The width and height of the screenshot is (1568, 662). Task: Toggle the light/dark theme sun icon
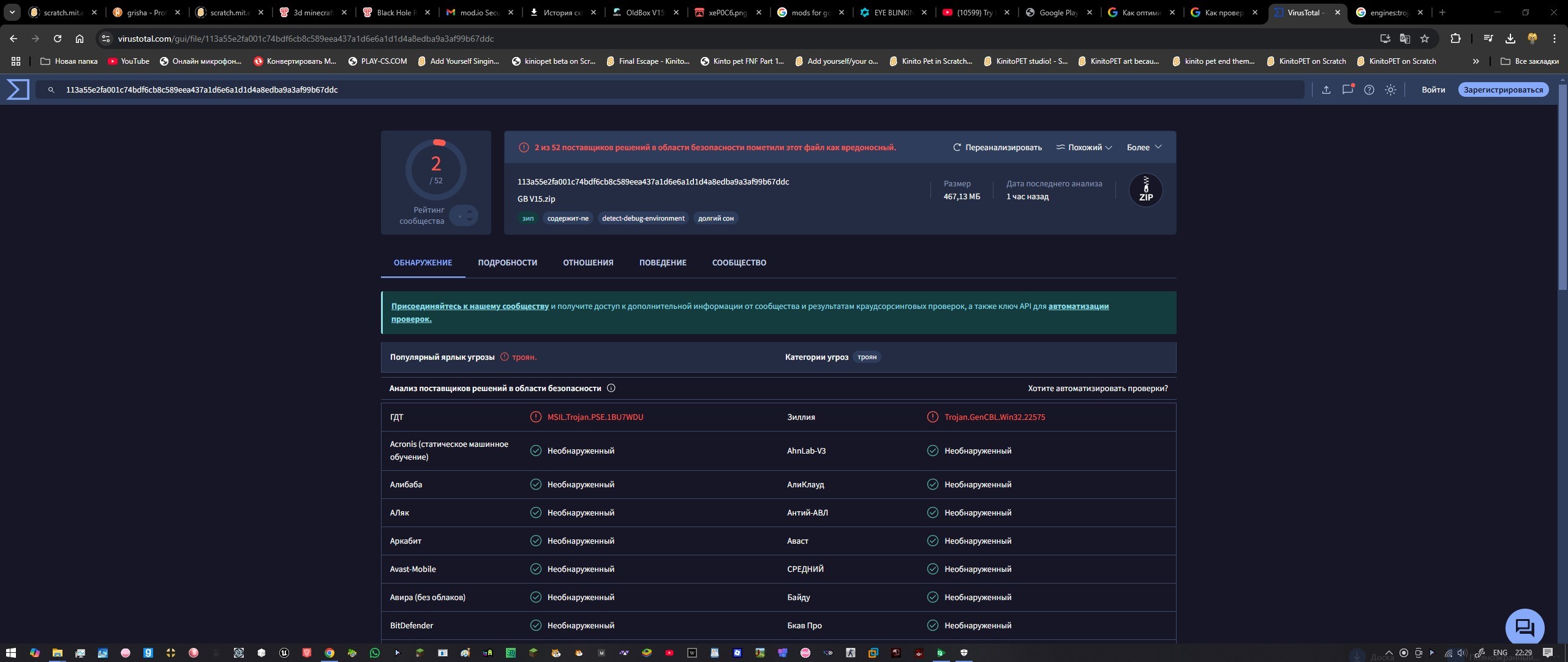pos(1390,89)
